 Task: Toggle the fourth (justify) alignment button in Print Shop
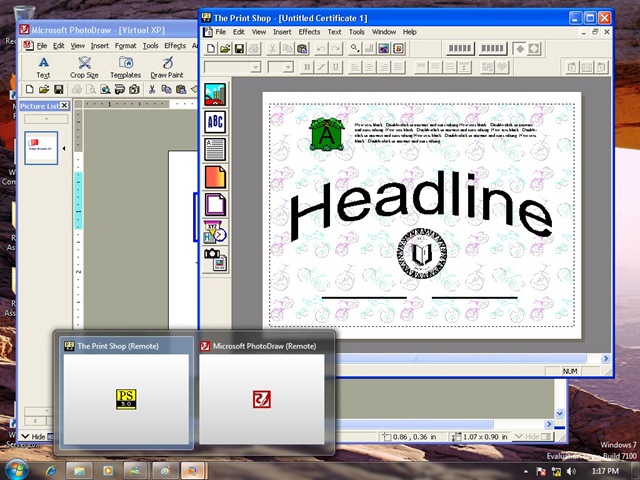398,67
